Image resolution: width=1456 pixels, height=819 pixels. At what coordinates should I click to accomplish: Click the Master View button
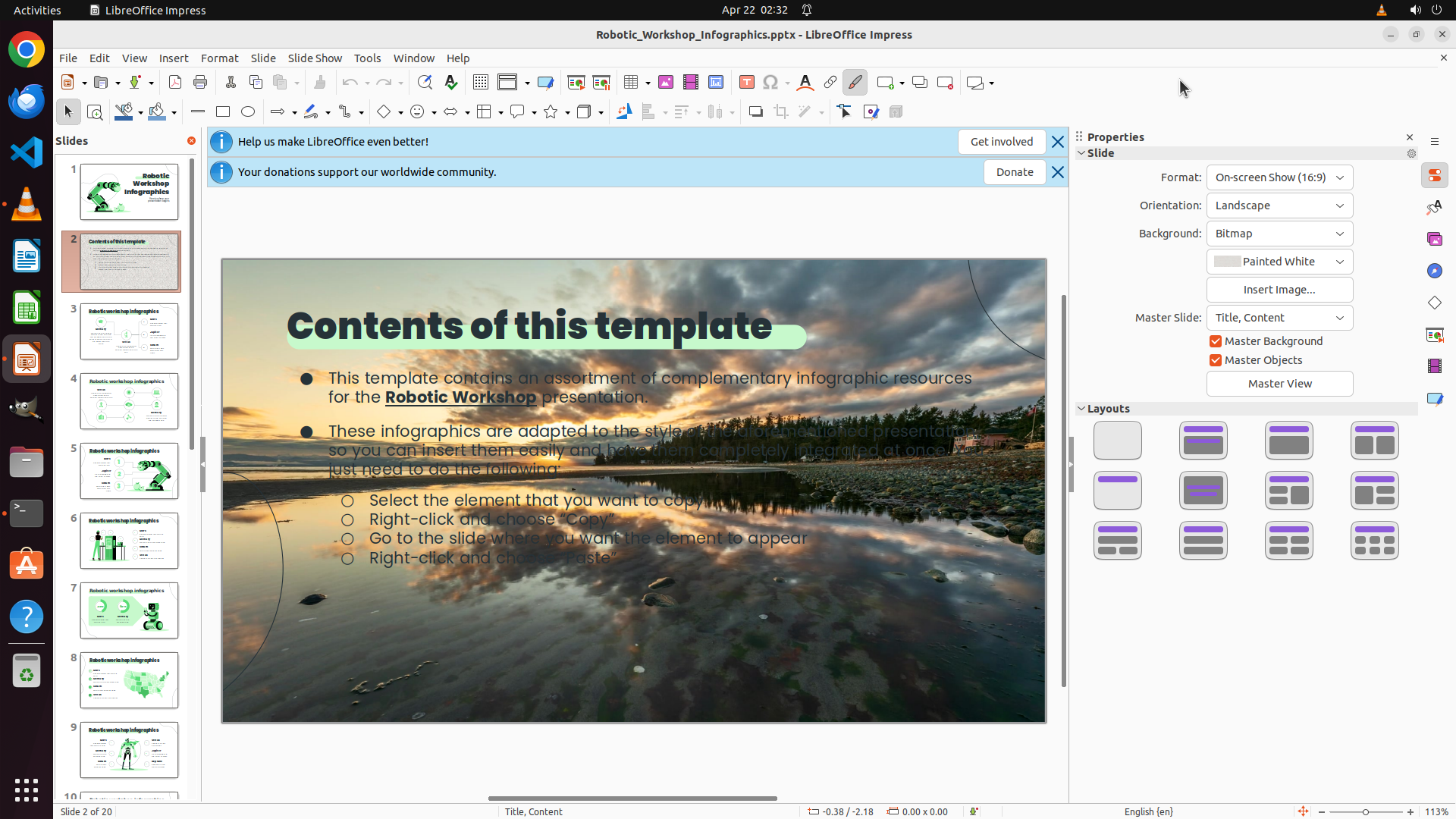(1279, 384)
